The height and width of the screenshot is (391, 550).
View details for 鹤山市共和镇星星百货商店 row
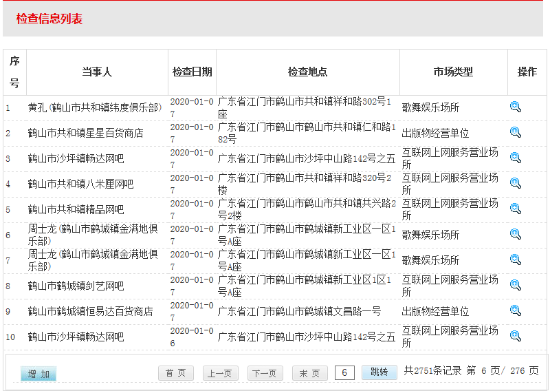click(515, 132)
